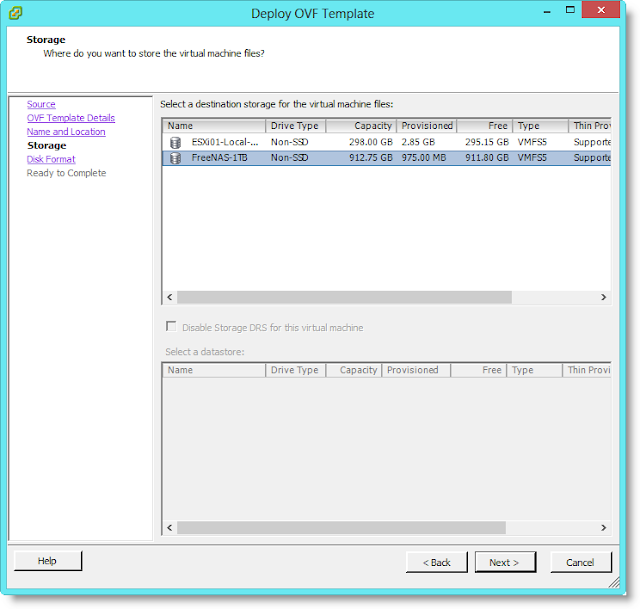Click the 2.85 GB provisioned value
Image resolution: width=640 pixels, height=609 pixels.
point(418,142)
